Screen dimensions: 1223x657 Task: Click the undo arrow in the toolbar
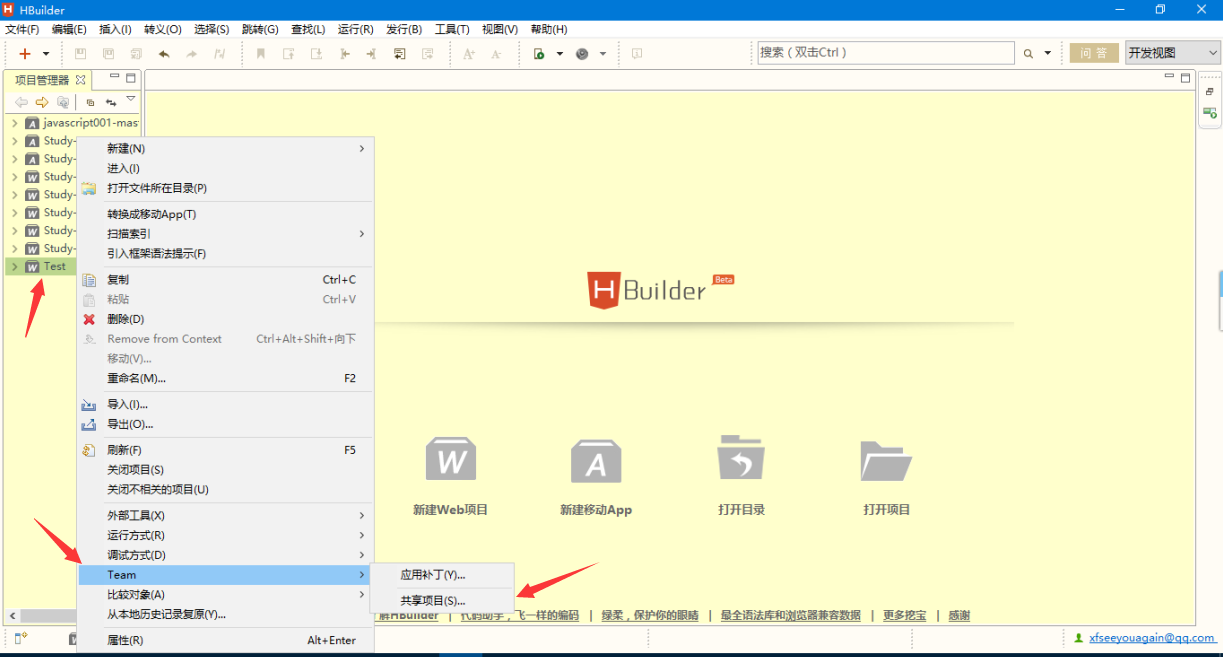click(164, 54)
